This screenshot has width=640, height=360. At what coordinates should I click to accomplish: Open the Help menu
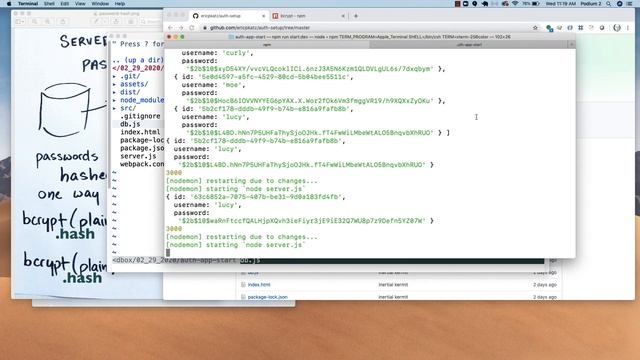click(x=120, y=4)
